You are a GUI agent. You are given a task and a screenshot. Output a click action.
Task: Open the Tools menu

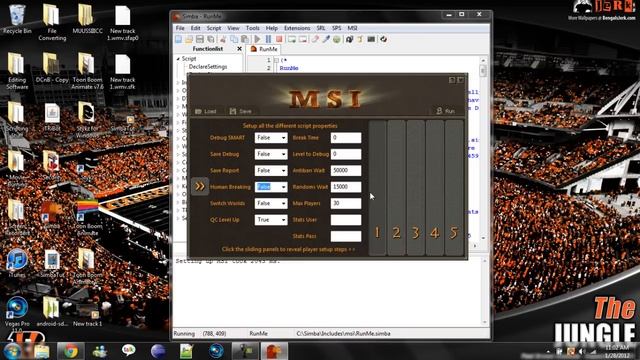point(253,28)
